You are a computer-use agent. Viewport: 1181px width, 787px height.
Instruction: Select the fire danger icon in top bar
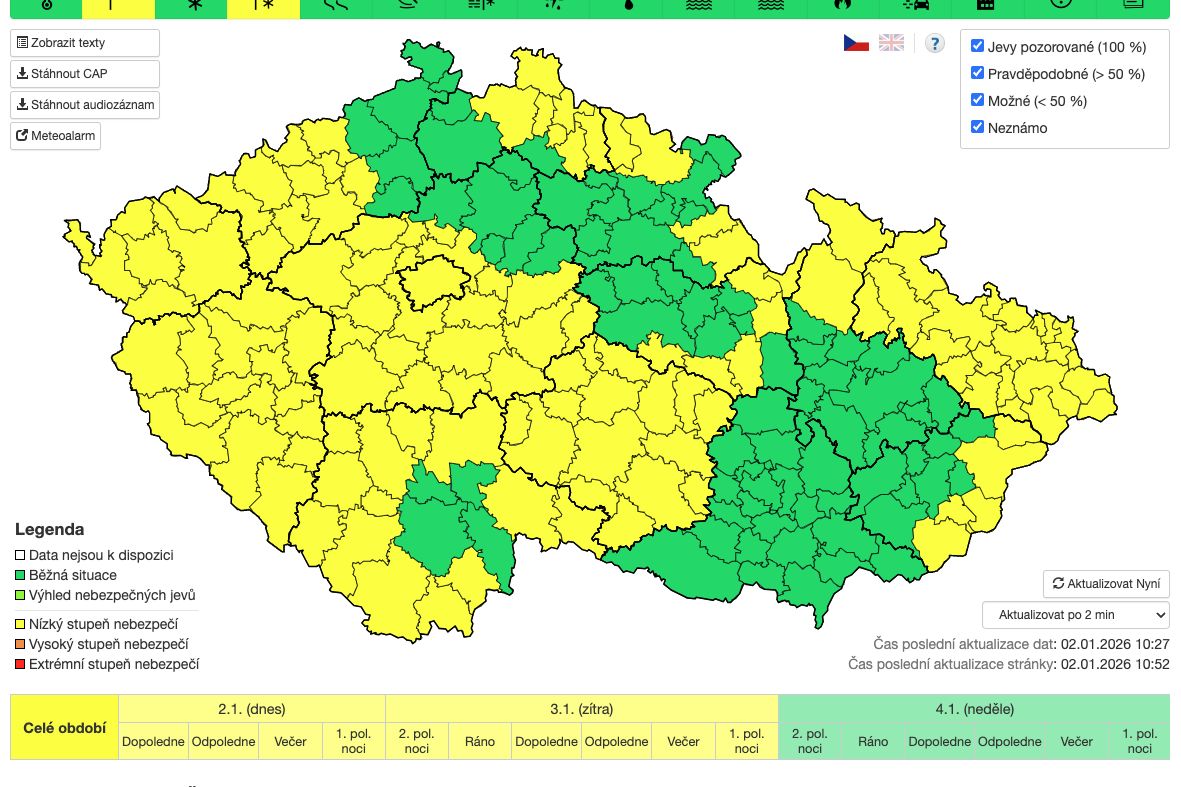(x=843, y=6)
